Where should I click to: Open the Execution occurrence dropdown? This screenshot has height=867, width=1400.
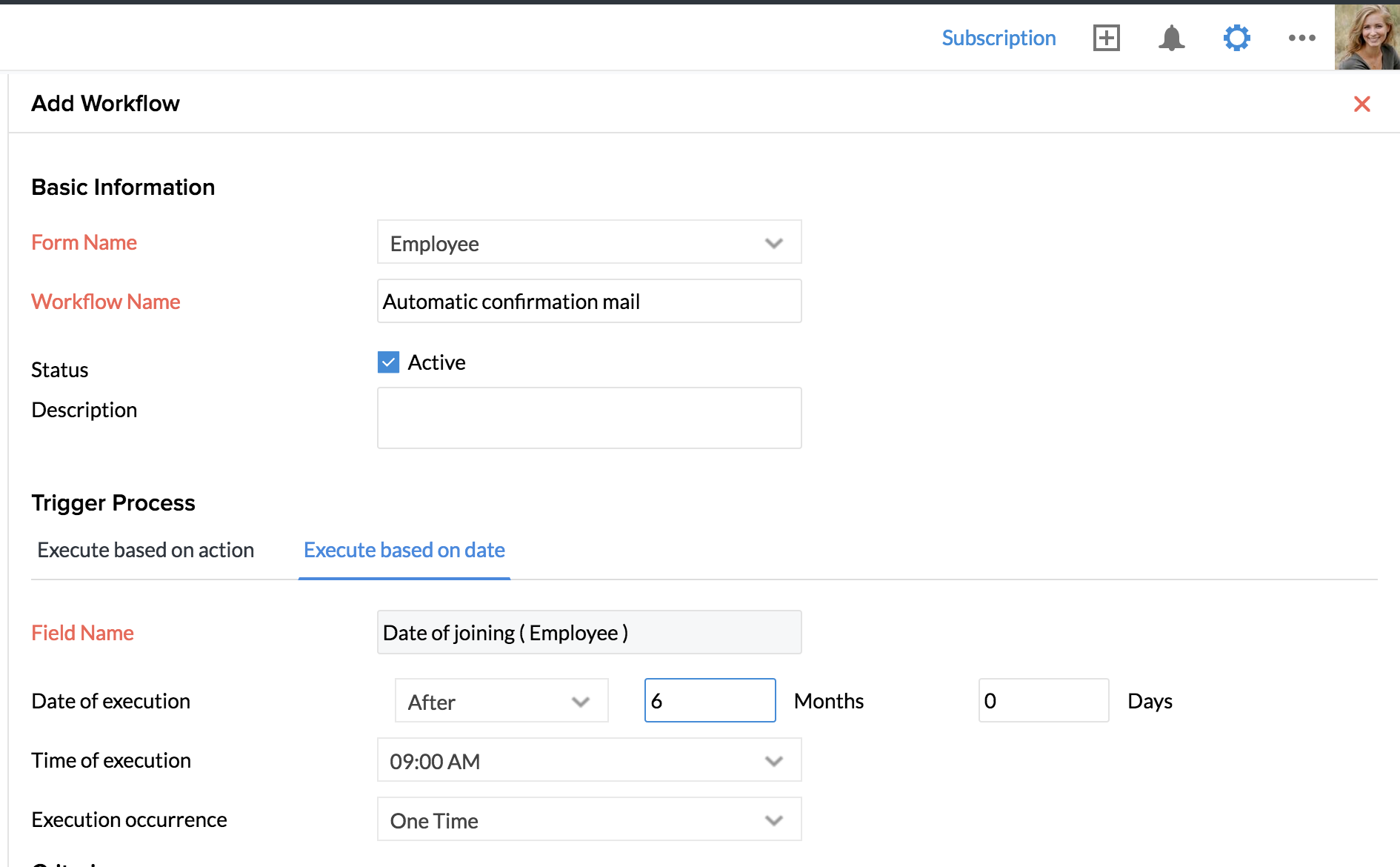[589, 820]
